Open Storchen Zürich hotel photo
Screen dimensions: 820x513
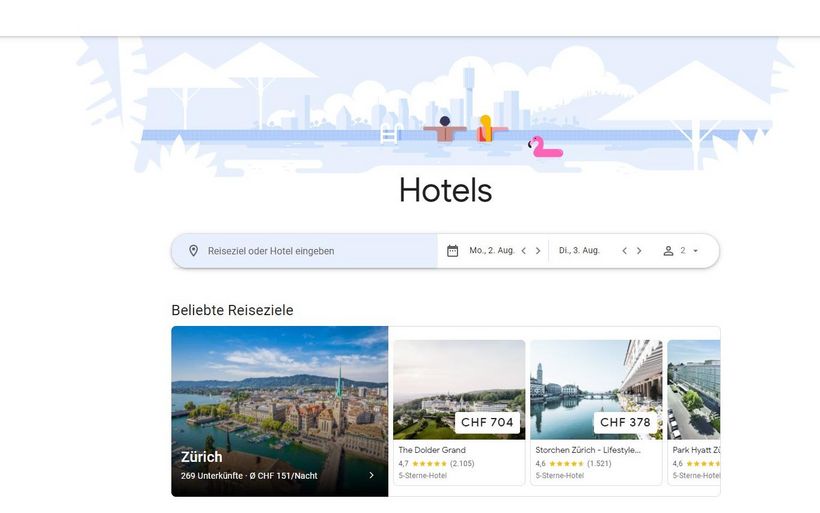click(596, 390)
